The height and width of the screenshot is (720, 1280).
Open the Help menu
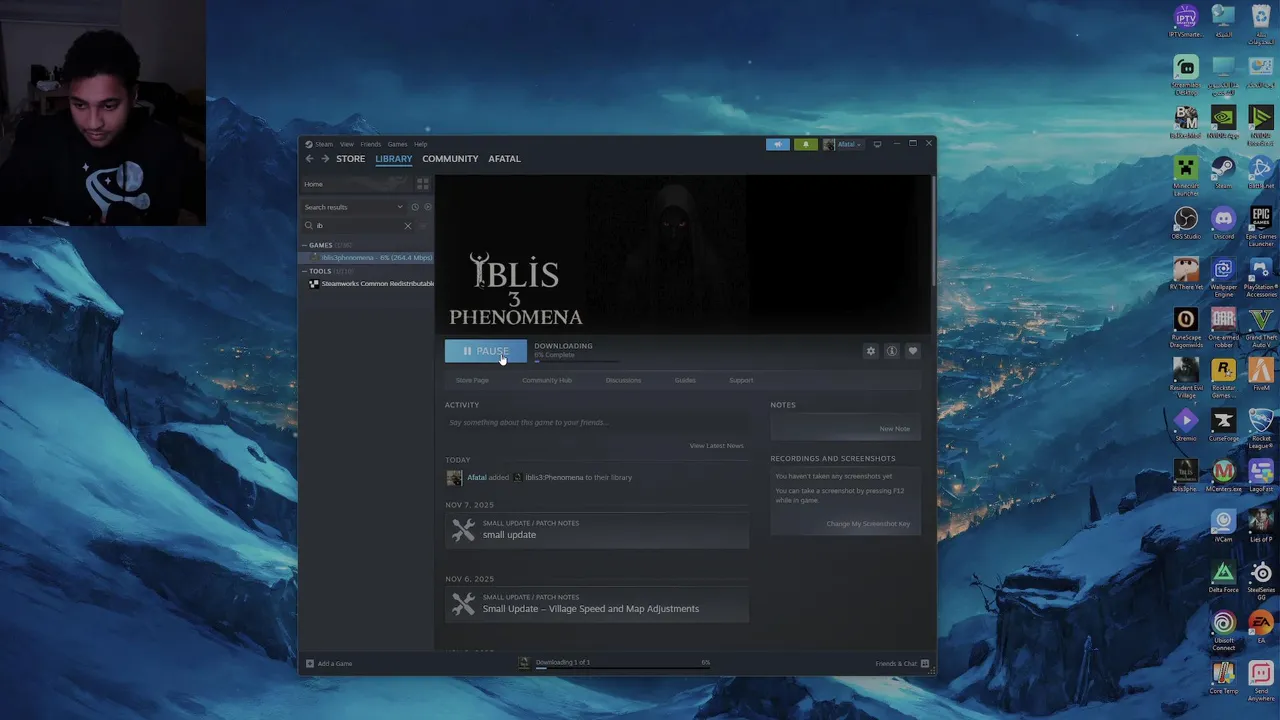coord(420,144)
